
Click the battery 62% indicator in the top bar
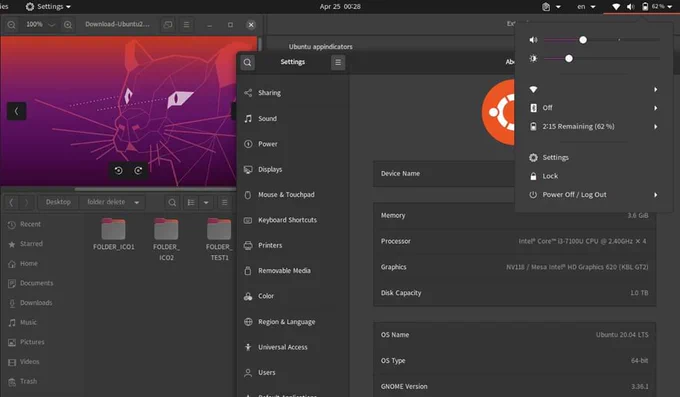(x=657, y=7)
